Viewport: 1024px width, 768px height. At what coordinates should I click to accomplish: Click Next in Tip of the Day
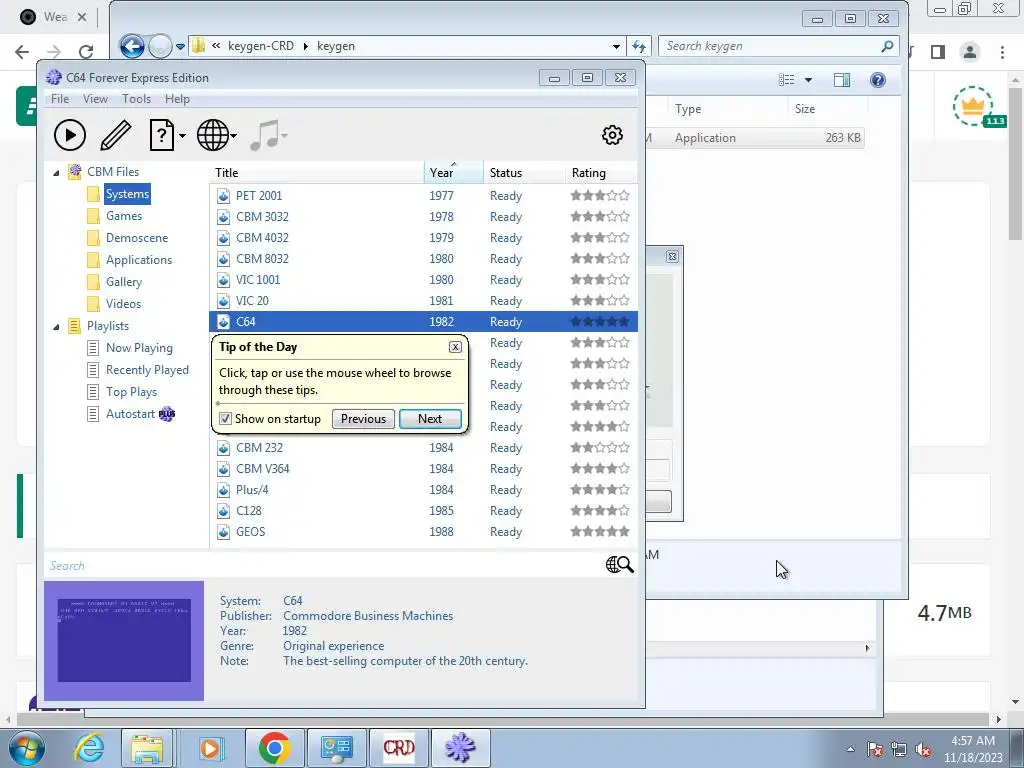point(430,419)
